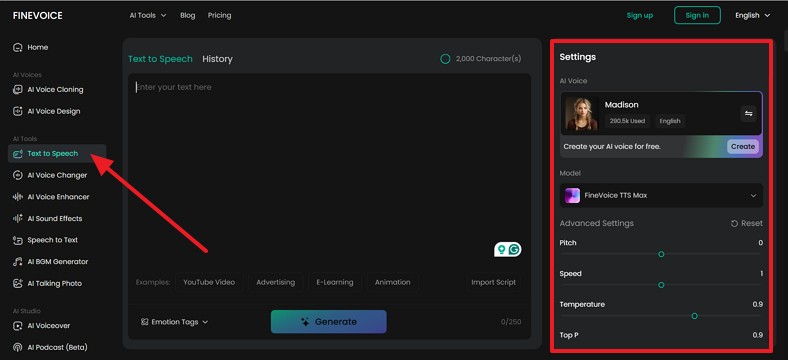This screenshot has height=360, width=788.
Task: Click the 0/250 character count
Action: coord(511,322)
